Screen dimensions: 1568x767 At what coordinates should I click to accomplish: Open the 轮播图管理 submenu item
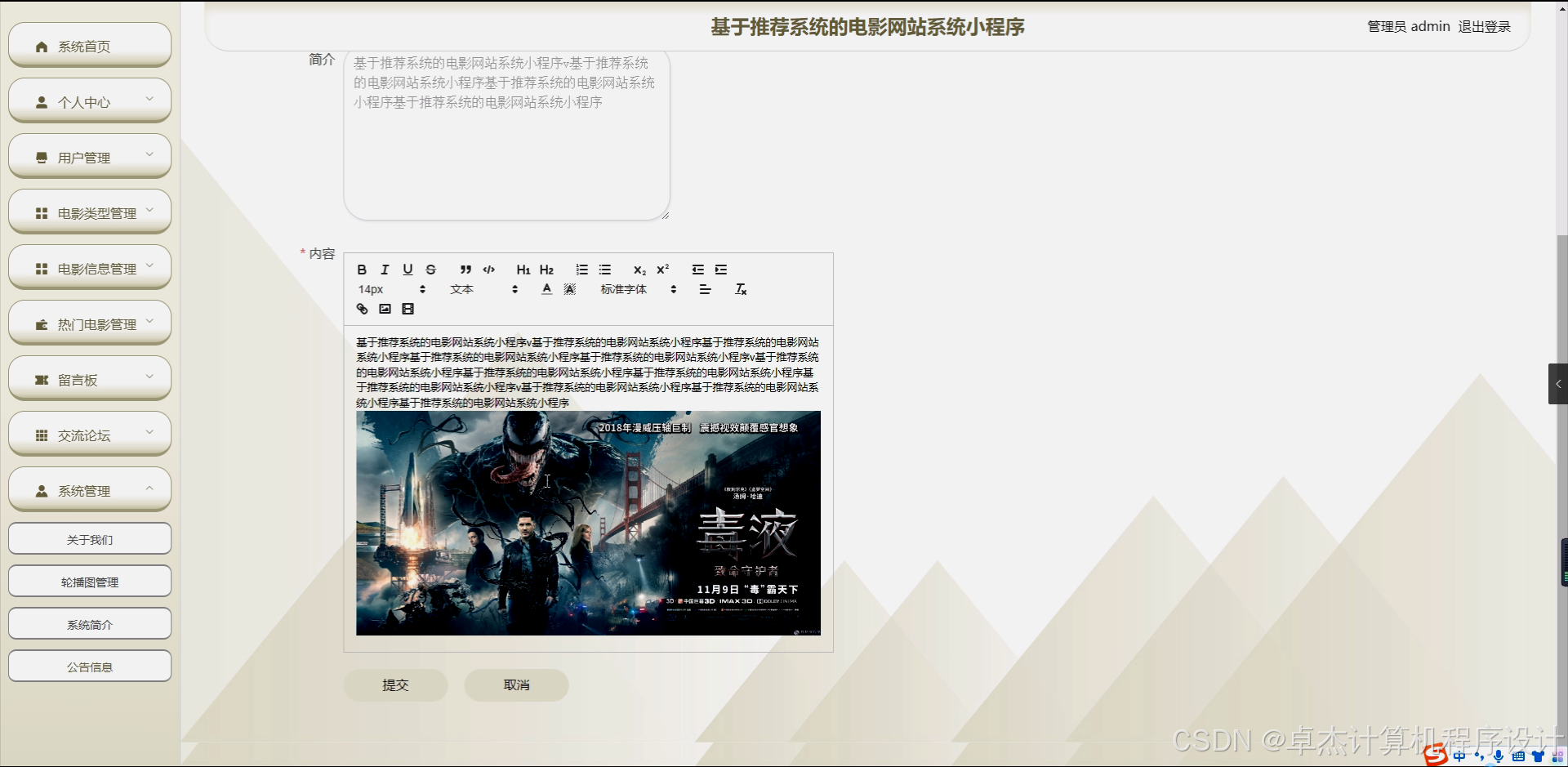[90, 582]
